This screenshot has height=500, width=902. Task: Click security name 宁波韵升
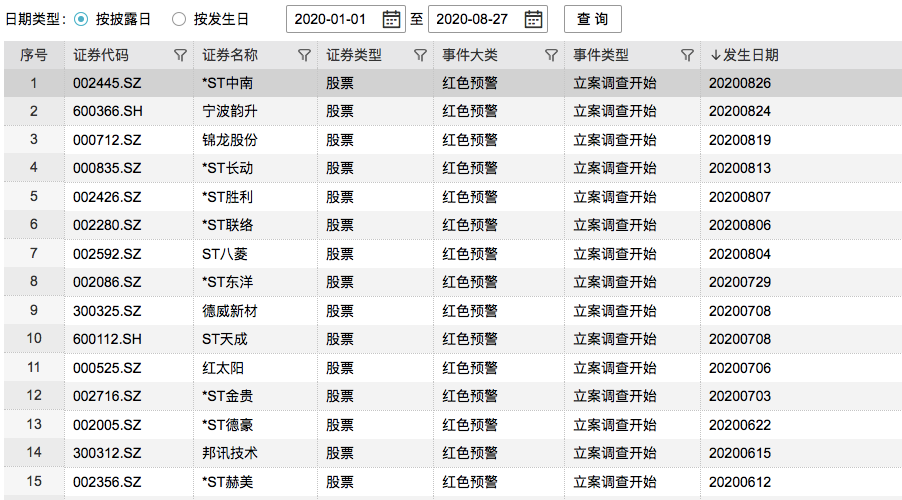pyautogui.click(x=230, y=111)
